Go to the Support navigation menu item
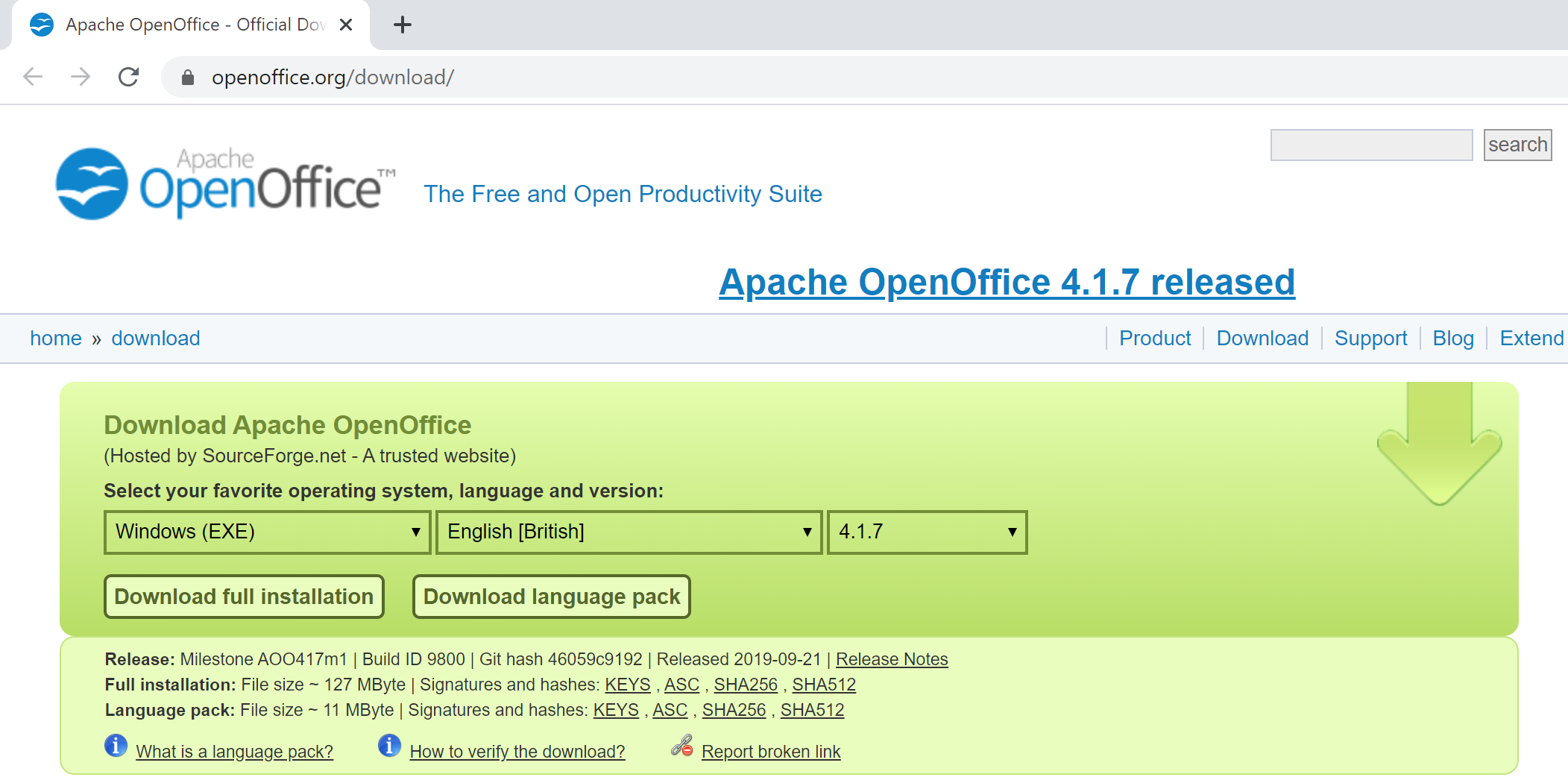 pyautogui.click(x=1370, y=339)
